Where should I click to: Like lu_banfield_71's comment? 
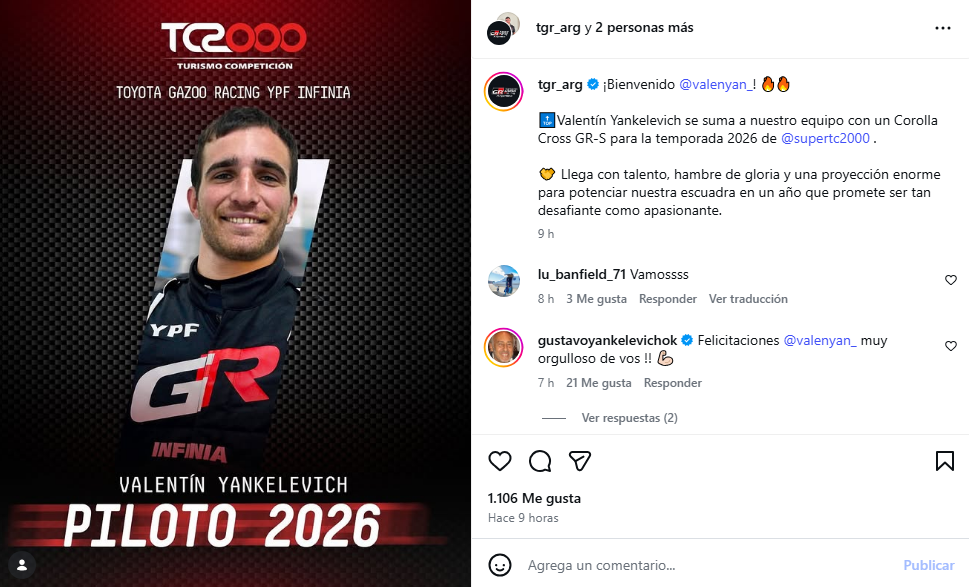pos(950,280)
